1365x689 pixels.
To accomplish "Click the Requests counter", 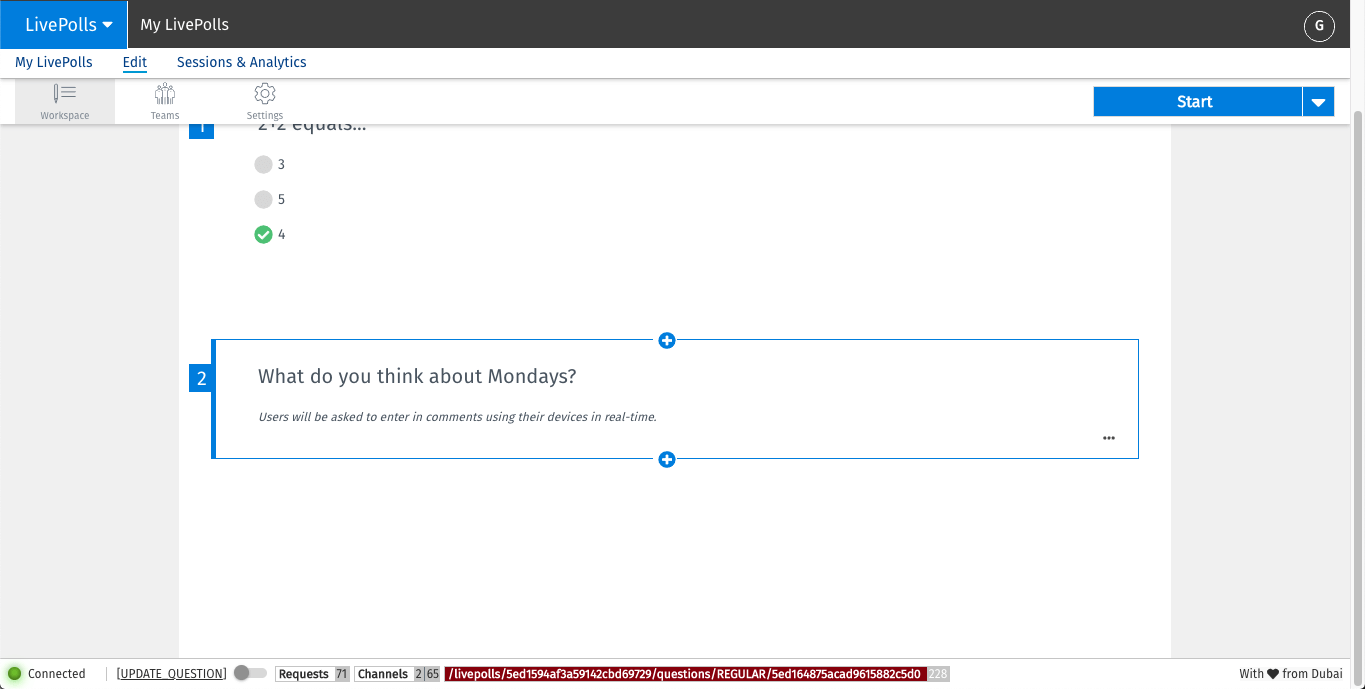I will (313, 674).
